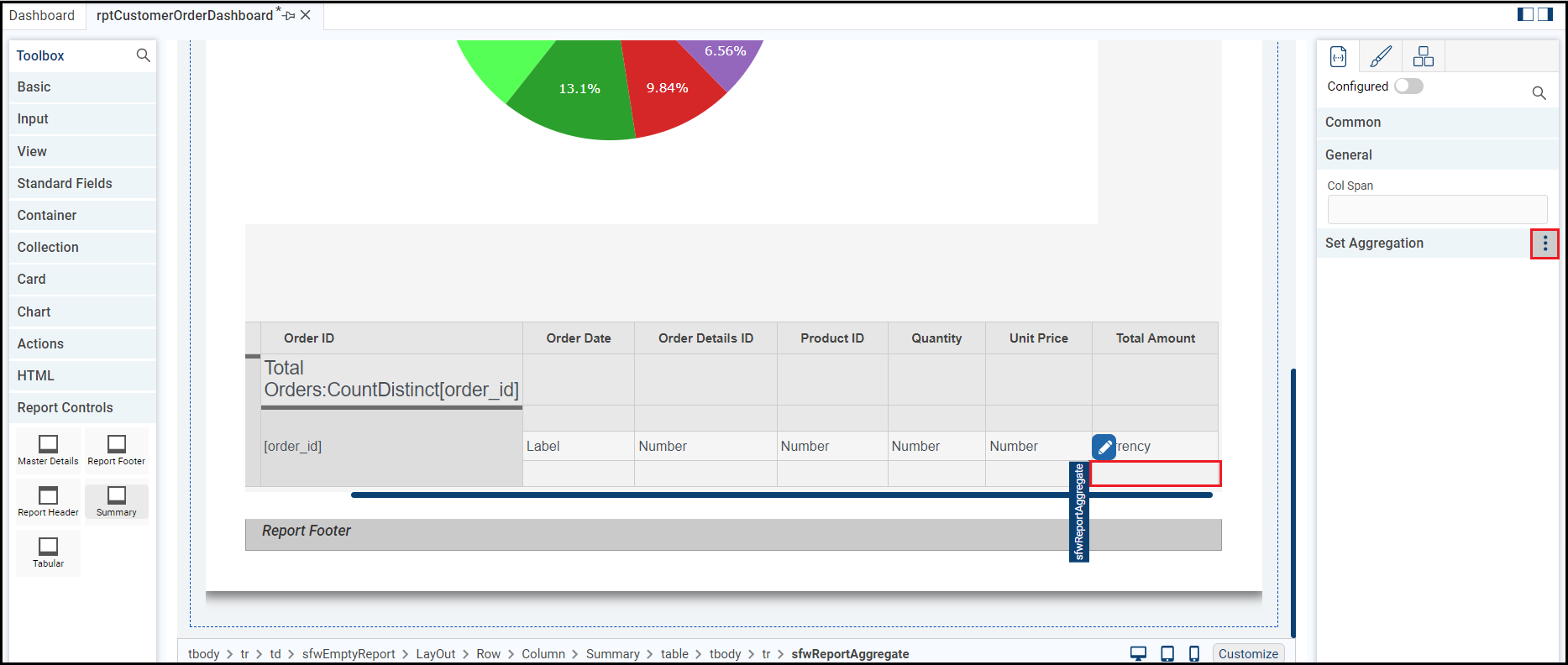Switch to tablet preview mode
The image size is (1568, 665).
[1167, 653]
